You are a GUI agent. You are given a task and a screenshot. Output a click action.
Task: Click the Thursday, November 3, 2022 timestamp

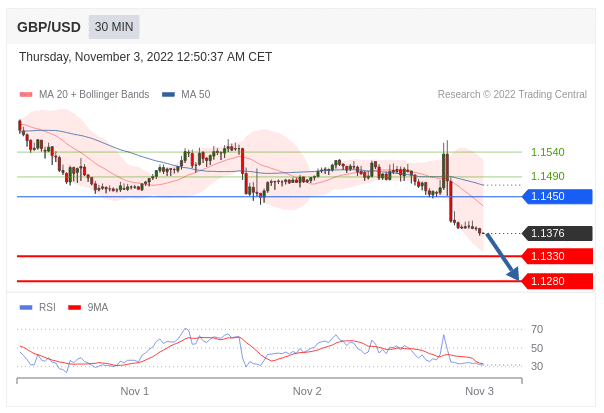146,57
